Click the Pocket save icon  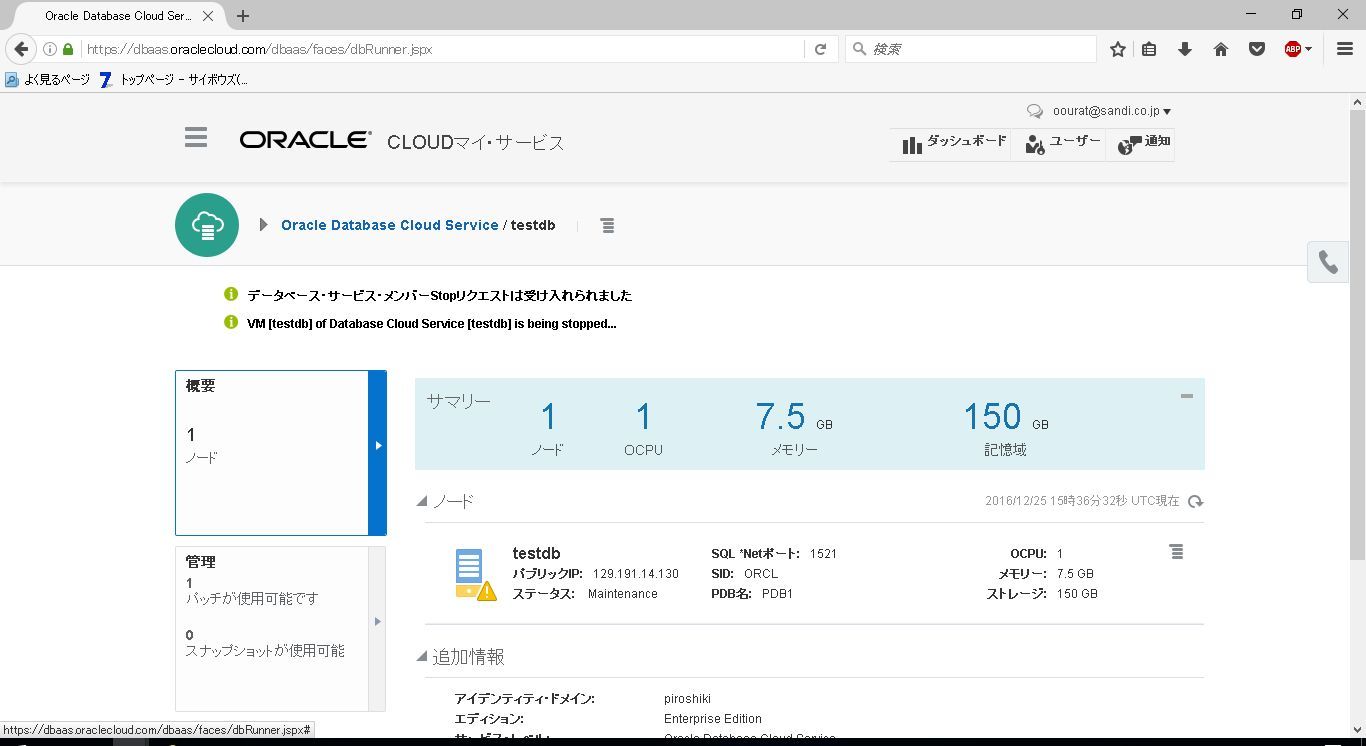(x=1257, y=49)
